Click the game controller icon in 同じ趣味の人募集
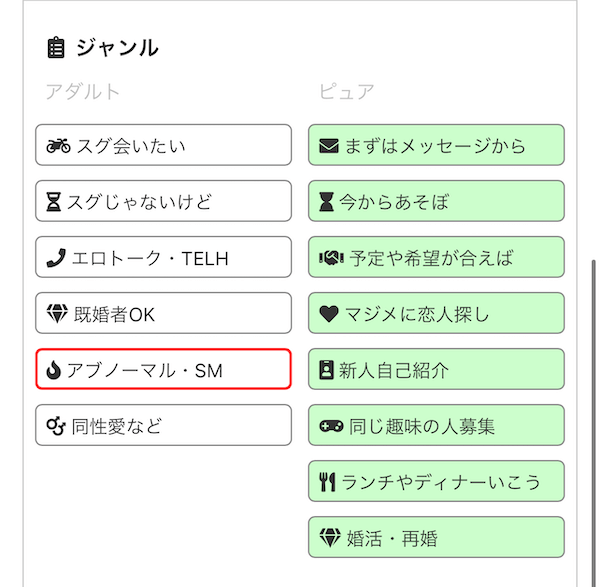600x587 pixels. [x=331, y=426]
